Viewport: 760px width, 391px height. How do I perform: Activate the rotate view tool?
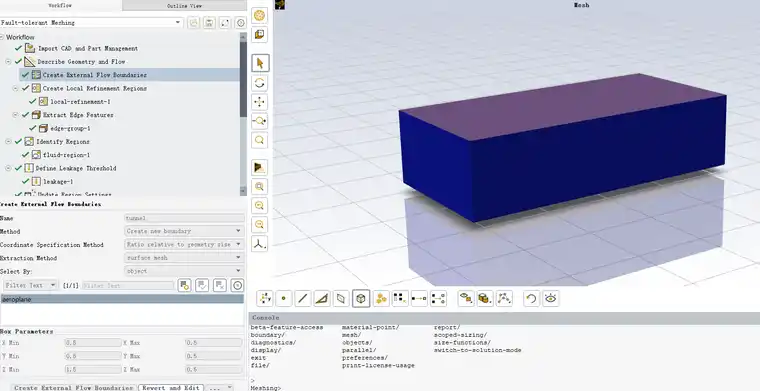(260, 83)
